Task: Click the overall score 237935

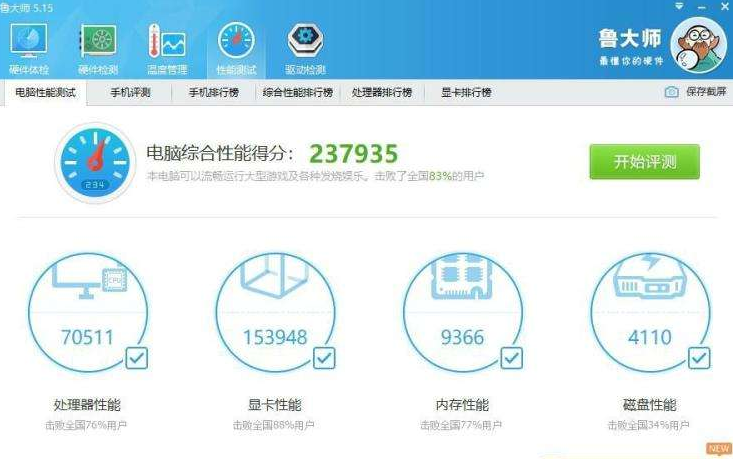Action: pos(353,154)
